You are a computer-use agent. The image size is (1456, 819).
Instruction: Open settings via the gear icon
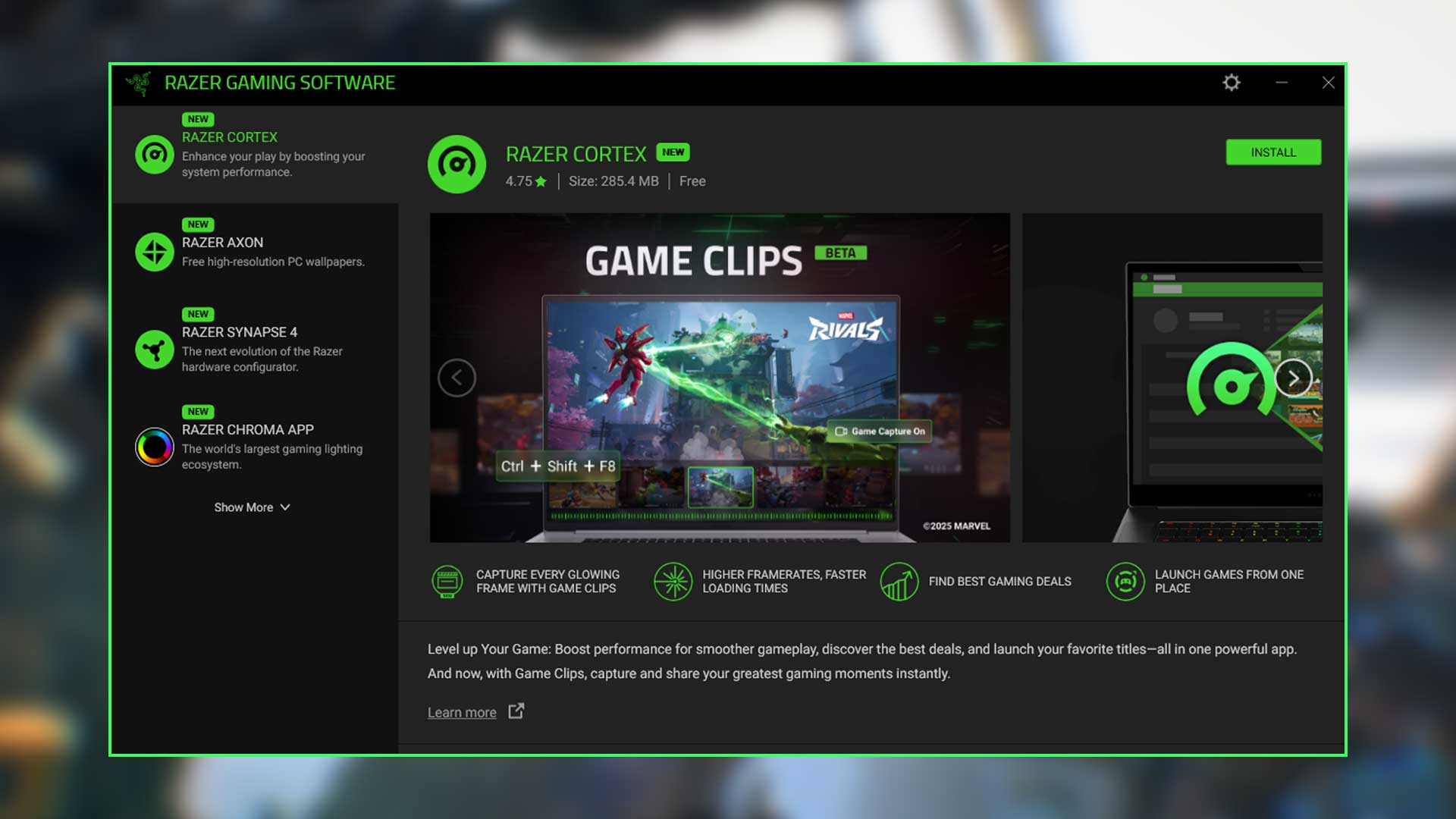pyautogui.click(x=1232, y=83)
